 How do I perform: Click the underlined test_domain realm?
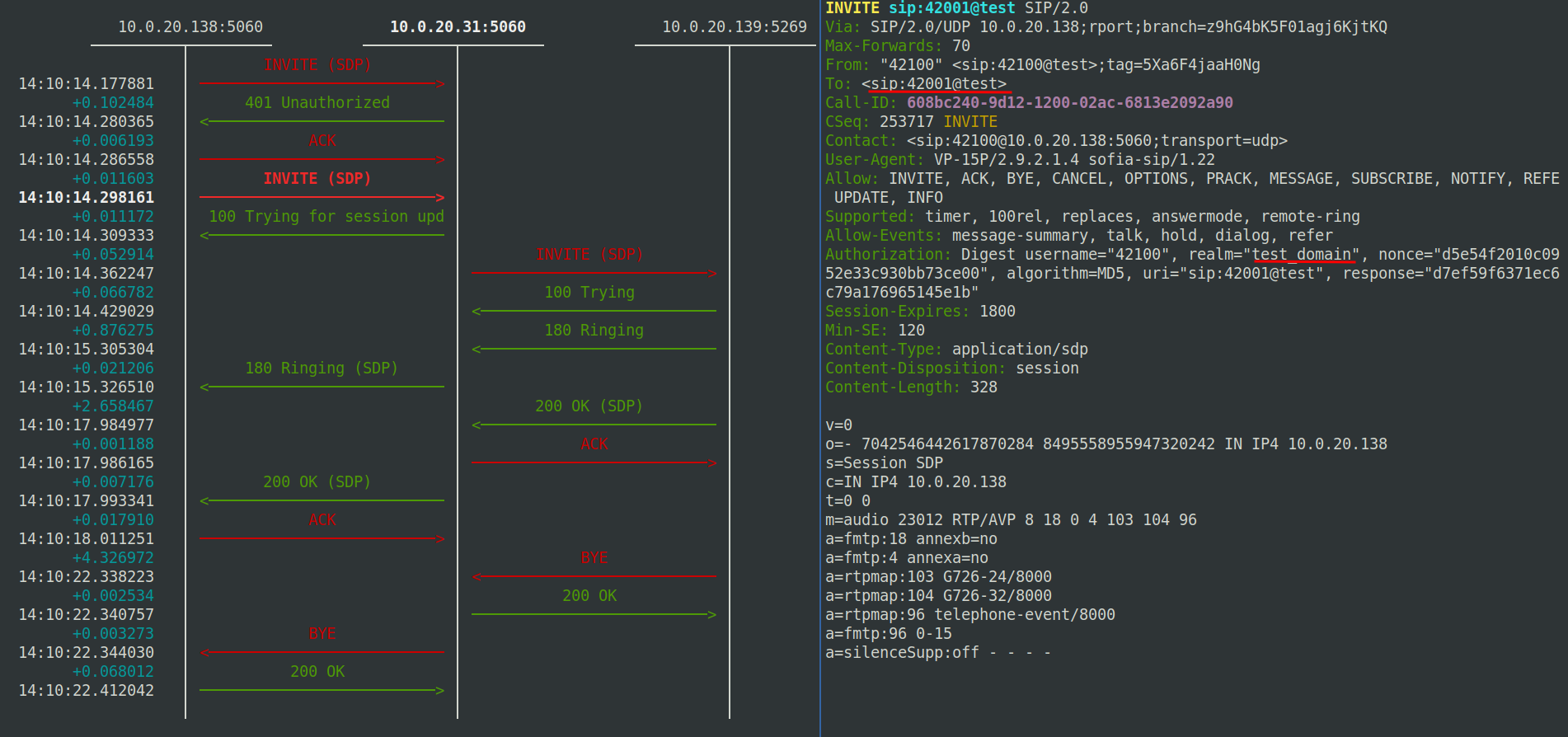click(1302, 255)
